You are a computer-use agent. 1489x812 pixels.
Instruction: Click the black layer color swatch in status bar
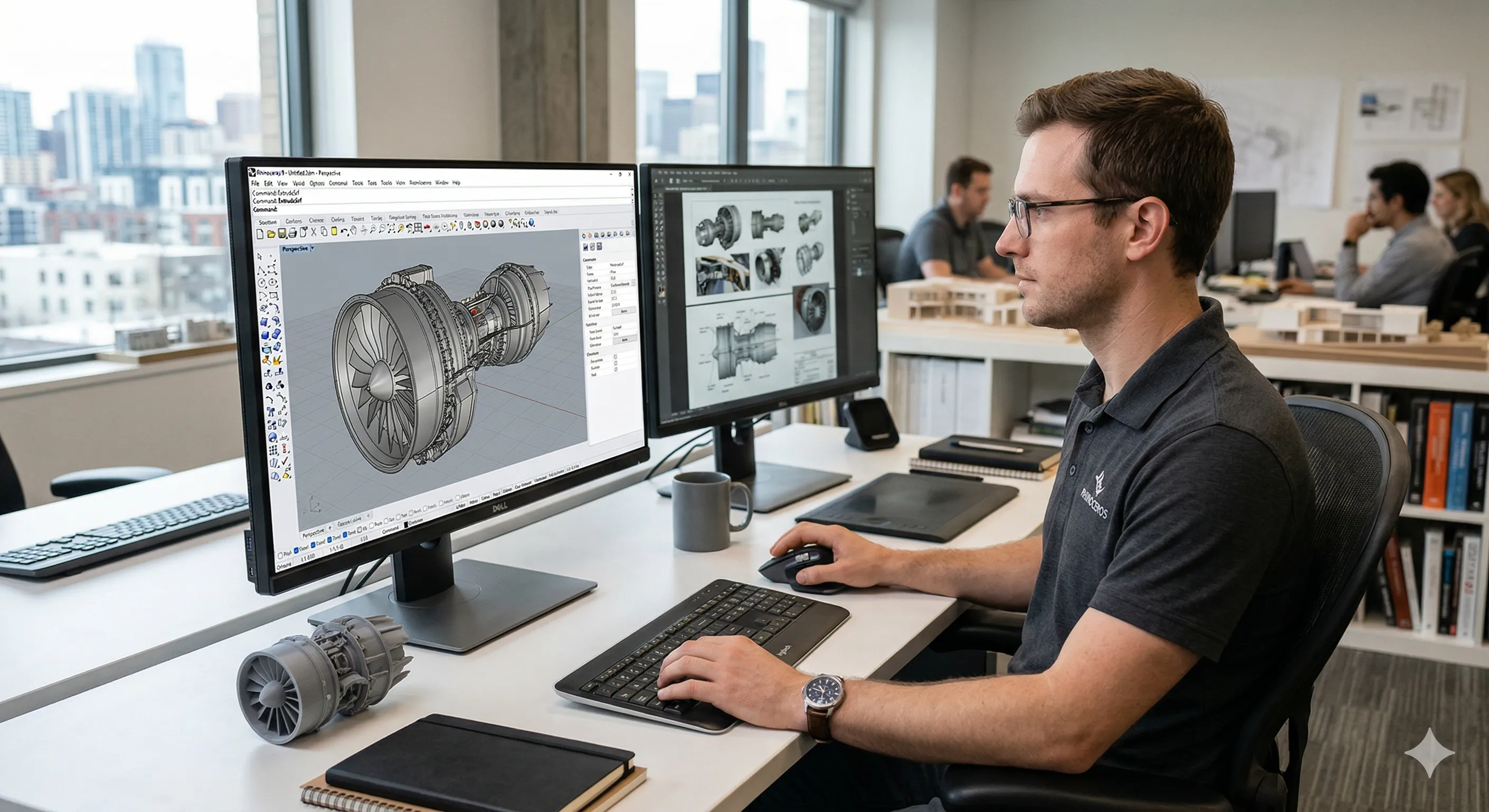[406, 525]
